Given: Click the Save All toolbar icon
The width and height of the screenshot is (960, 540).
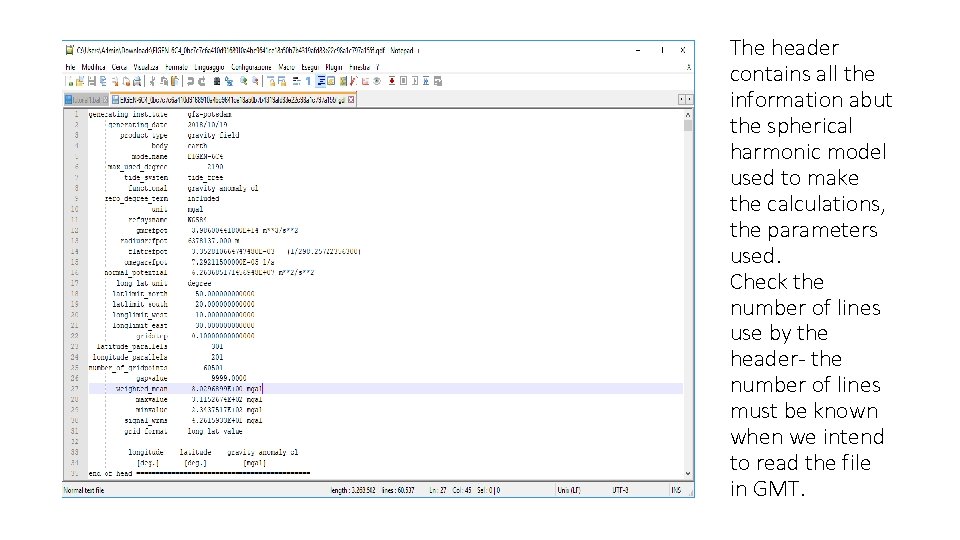Looking at the screenshot, I should (x=103, y=81).
